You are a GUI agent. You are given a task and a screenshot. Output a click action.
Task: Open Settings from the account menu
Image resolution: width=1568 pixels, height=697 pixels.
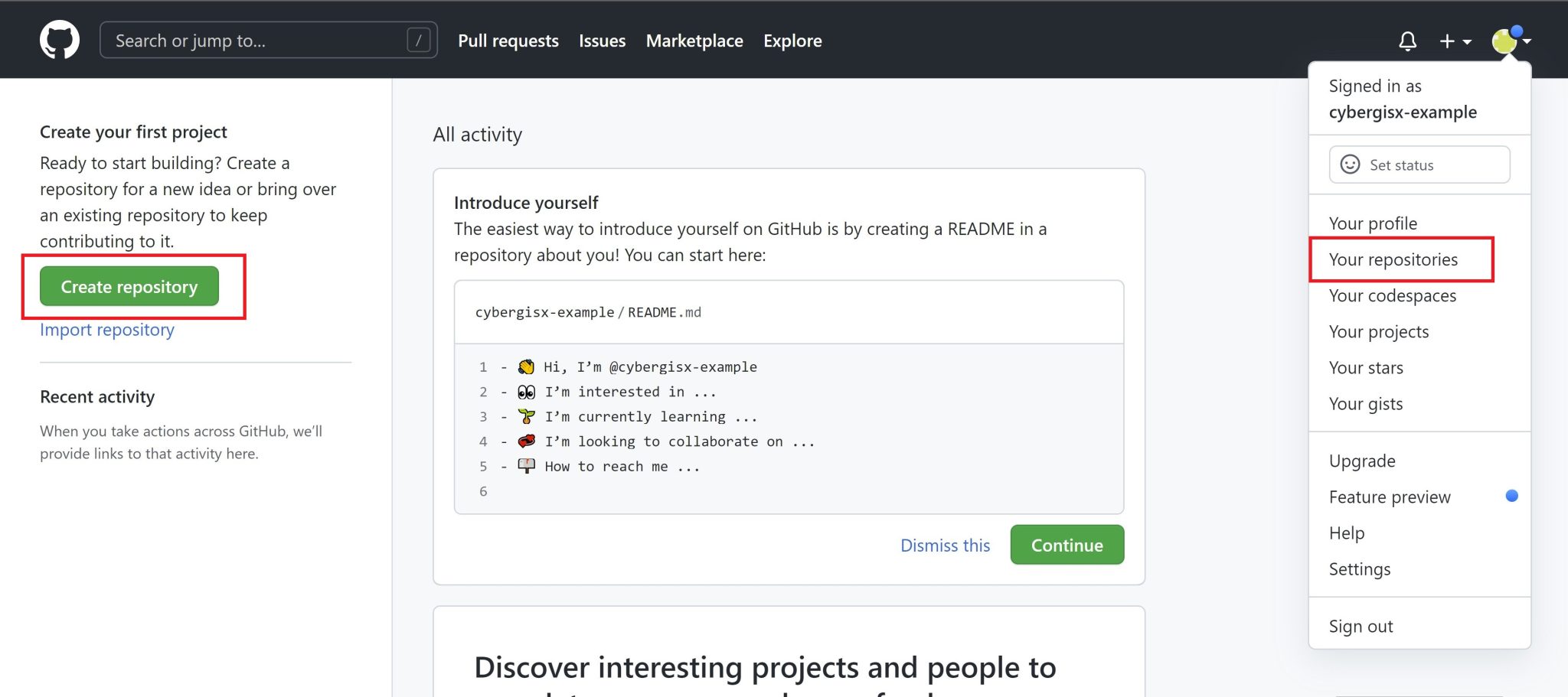pyautogui.click(x=1359, y=568)
